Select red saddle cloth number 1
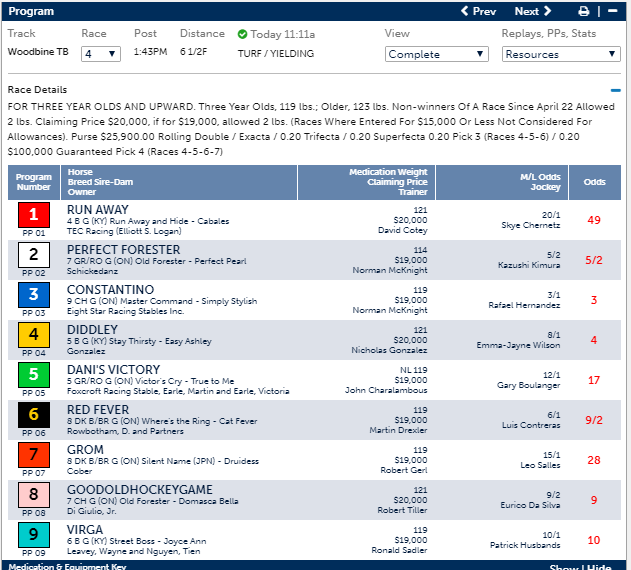Image resolution: width=631 pixels, height=570 pixels. coord(34,215)
